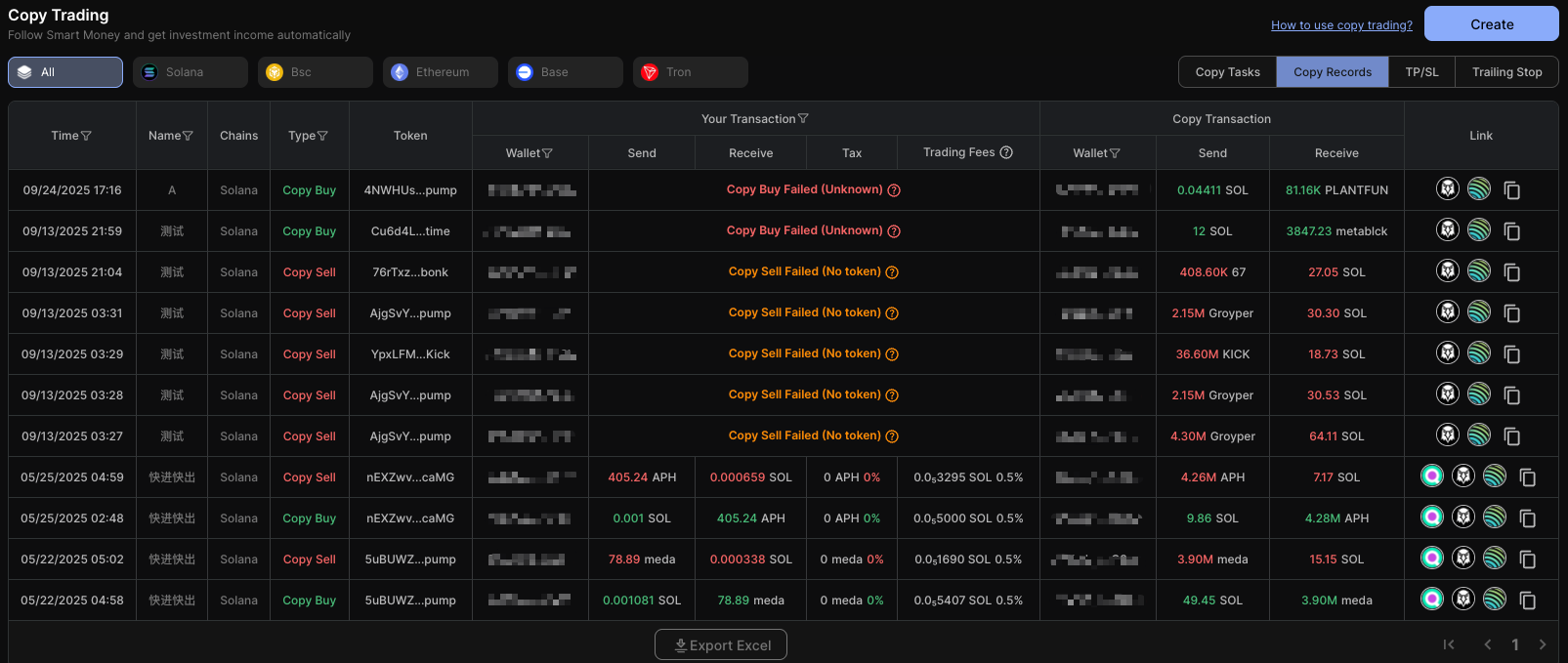
Task: Open the pink-circle link for 05/25/2025 02:48
Action: (x=1432, y=517)
